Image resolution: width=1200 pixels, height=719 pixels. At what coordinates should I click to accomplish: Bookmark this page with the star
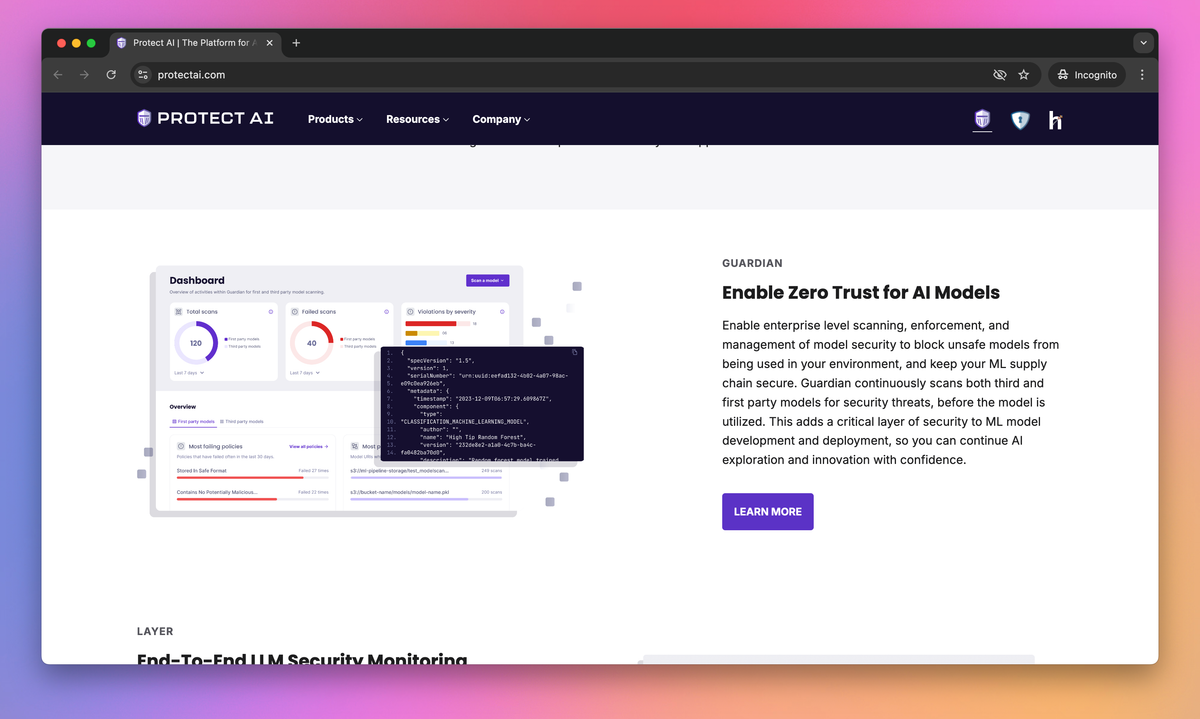(x=1024, y=75)
